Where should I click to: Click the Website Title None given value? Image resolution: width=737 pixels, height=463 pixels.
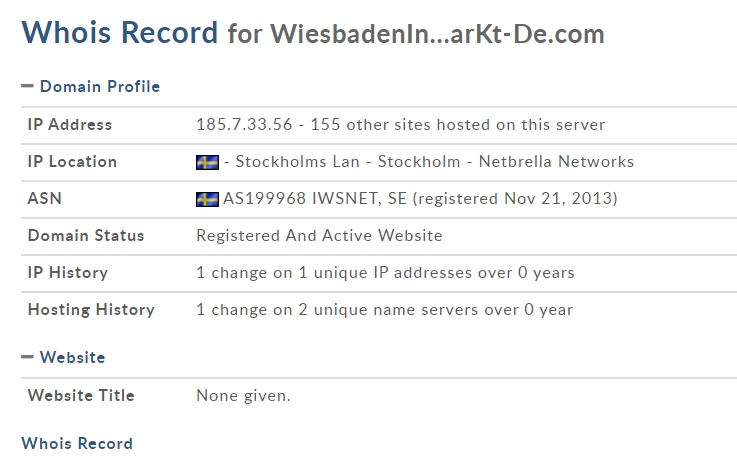243,396
